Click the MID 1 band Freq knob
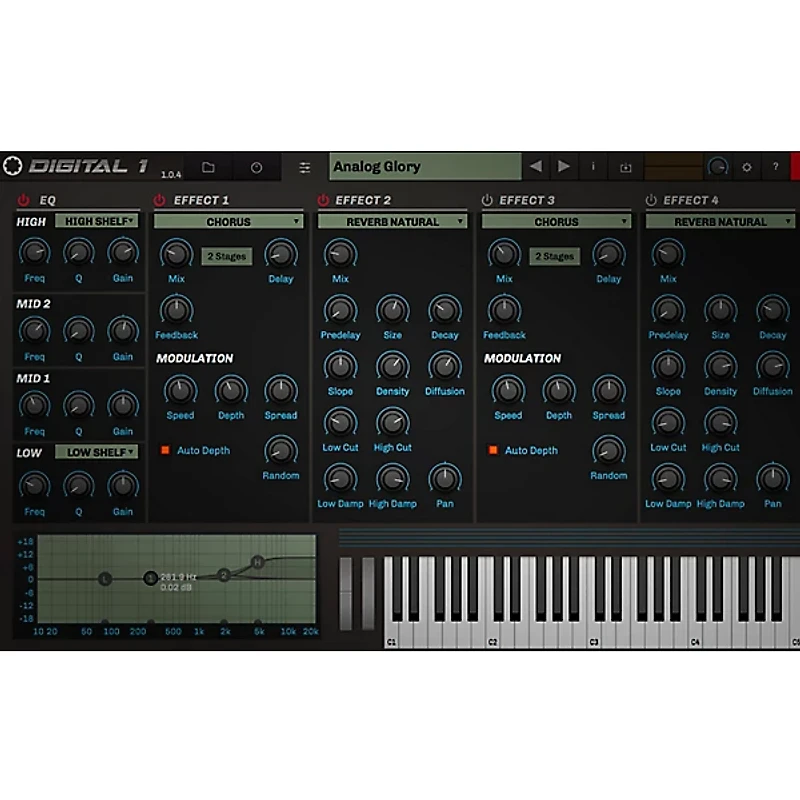This screenshot has height=800, width=800. click(x=34, y=406)
